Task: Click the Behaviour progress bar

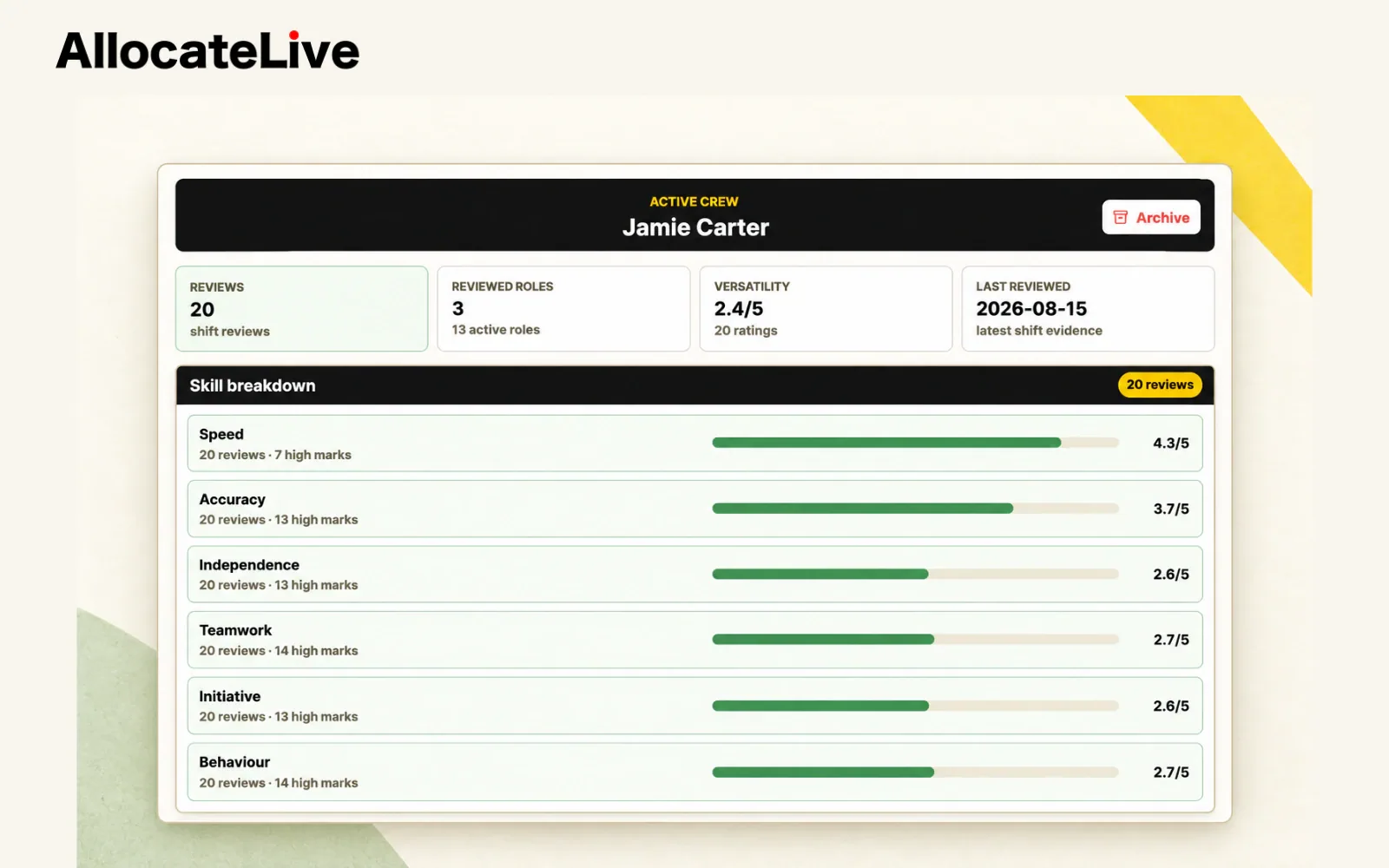Action: click(x=915, y=772)
